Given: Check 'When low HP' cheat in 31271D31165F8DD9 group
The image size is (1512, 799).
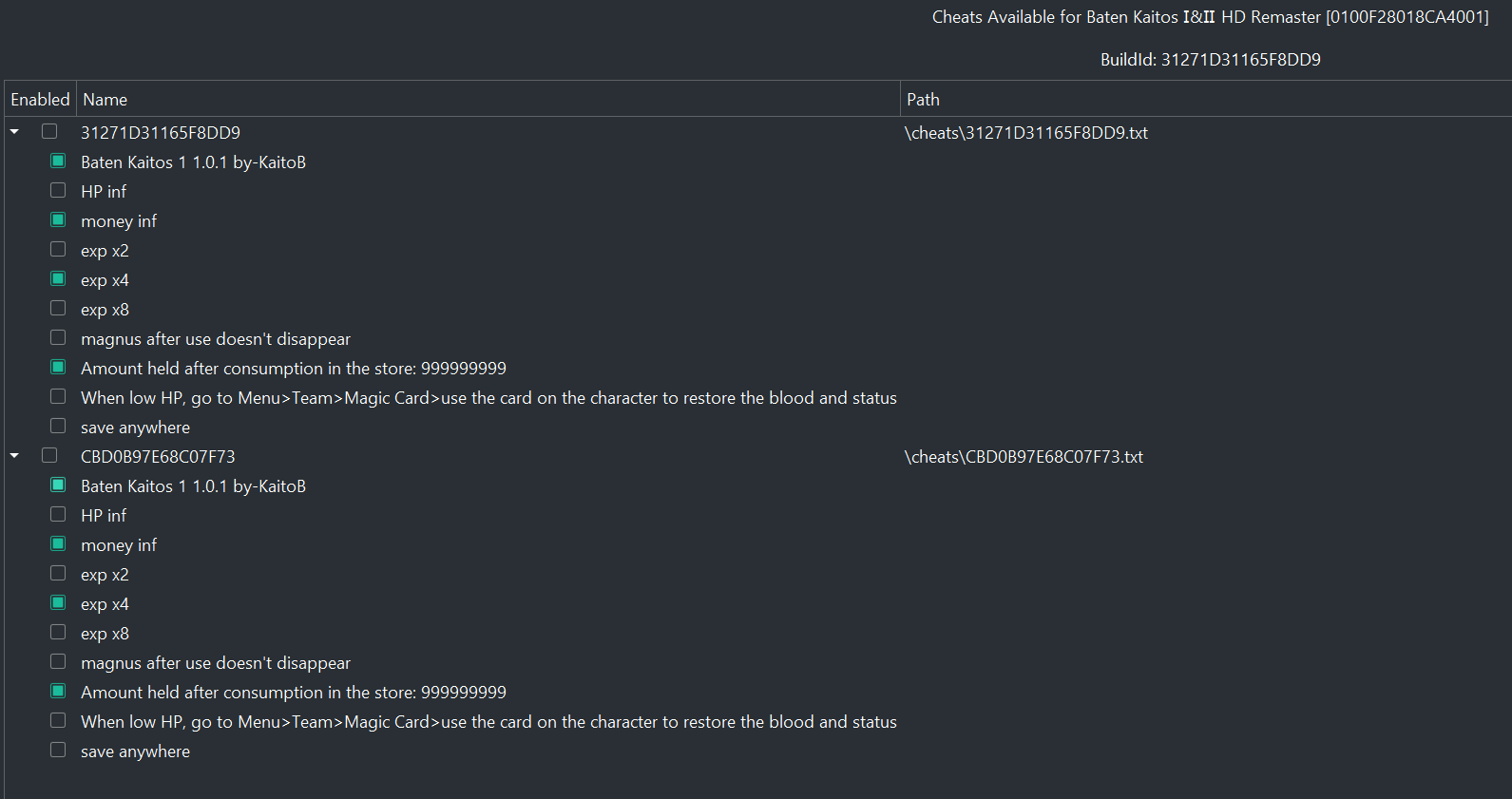Looking at the screenshot, I should point(58,397).
